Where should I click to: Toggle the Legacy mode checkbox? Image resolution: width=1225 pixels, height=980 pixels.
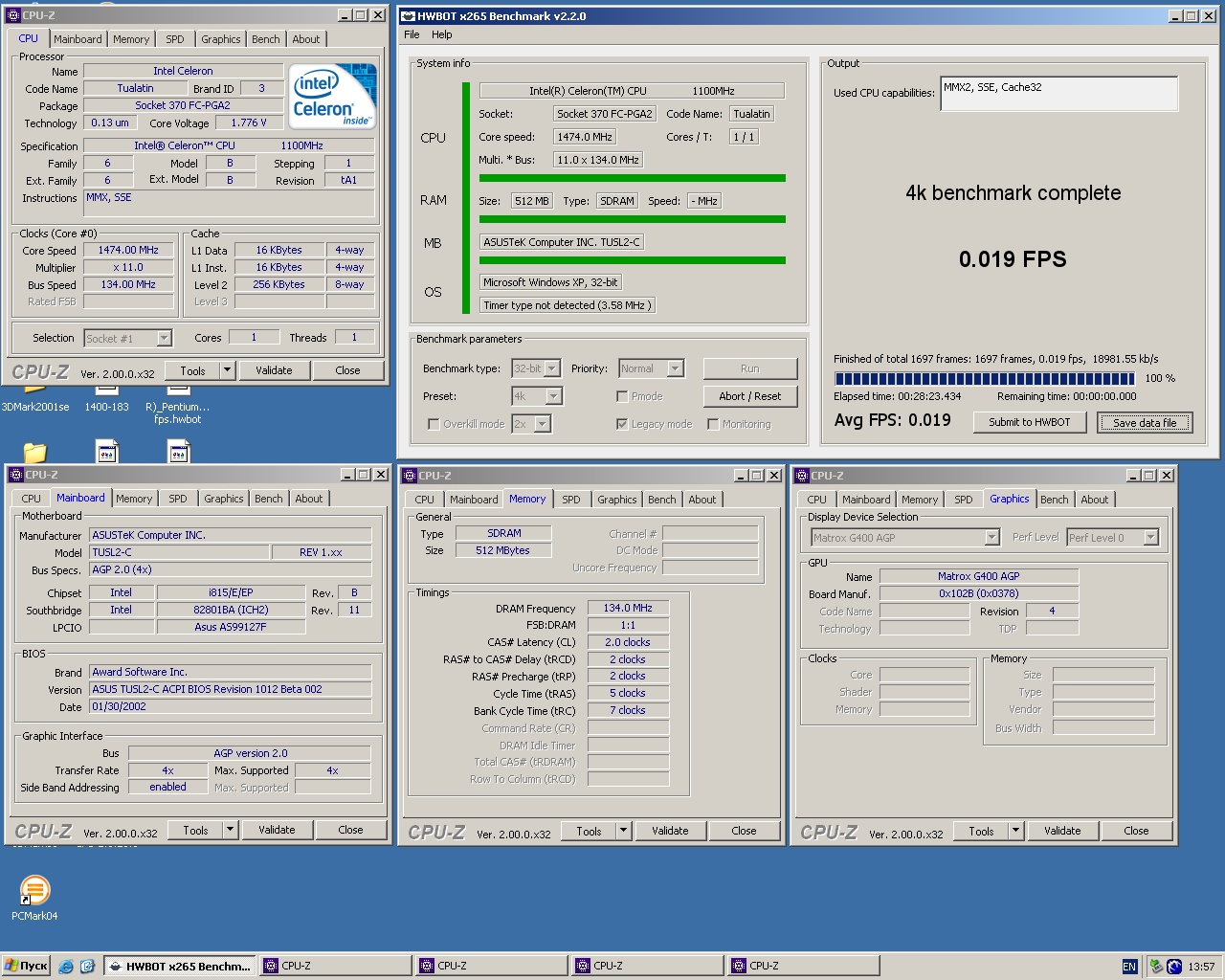622,424
